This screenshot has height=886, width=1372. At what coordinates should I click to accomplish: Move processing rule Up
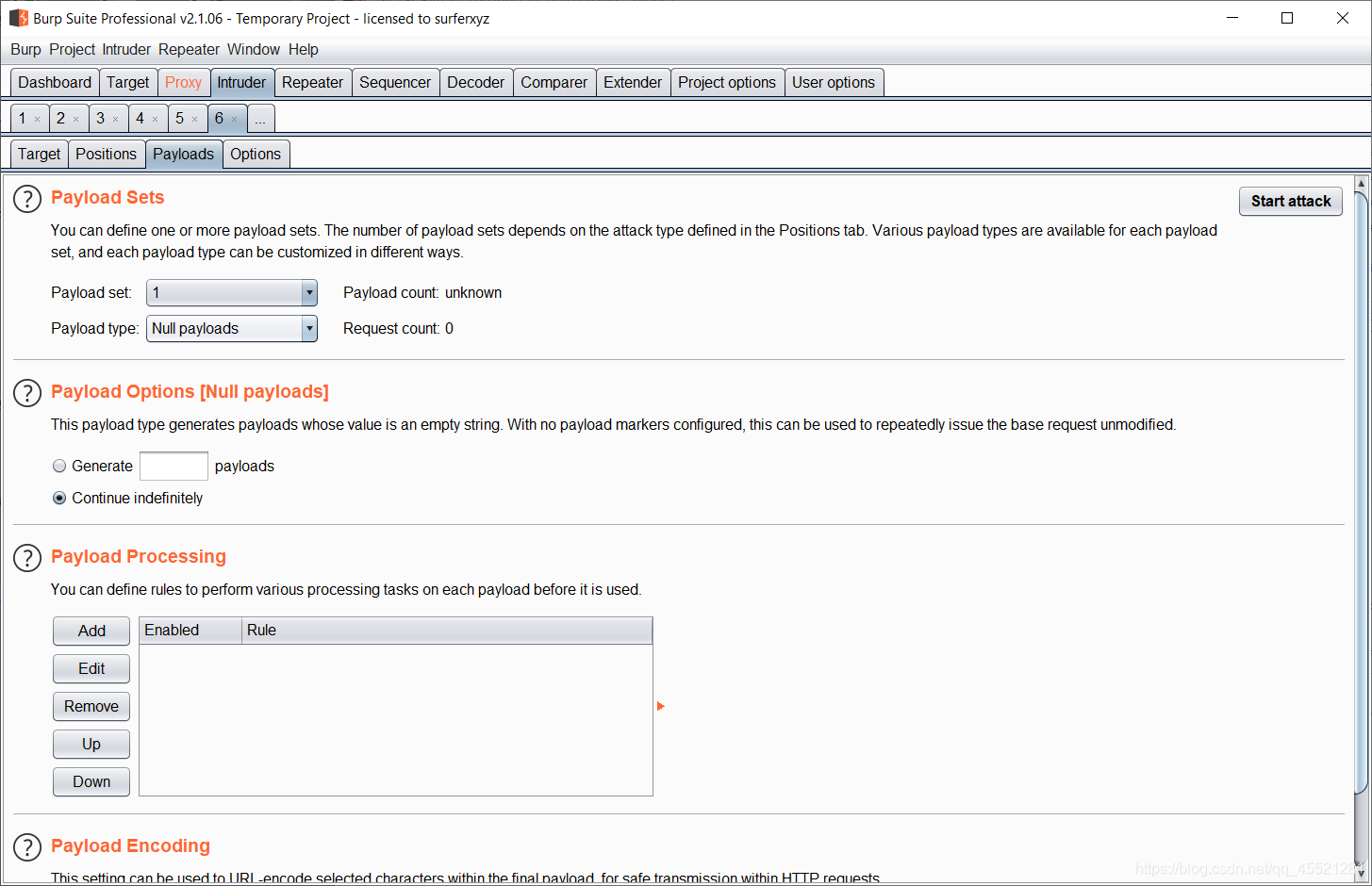(x=91, y=745)
